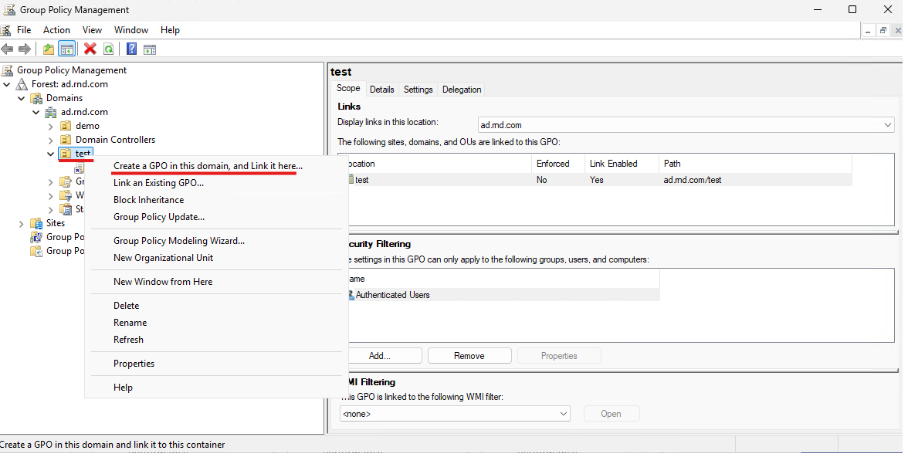Screen dimensions: 903x453
Task: Open the Display links location dropdown
Action: (887, 125)
